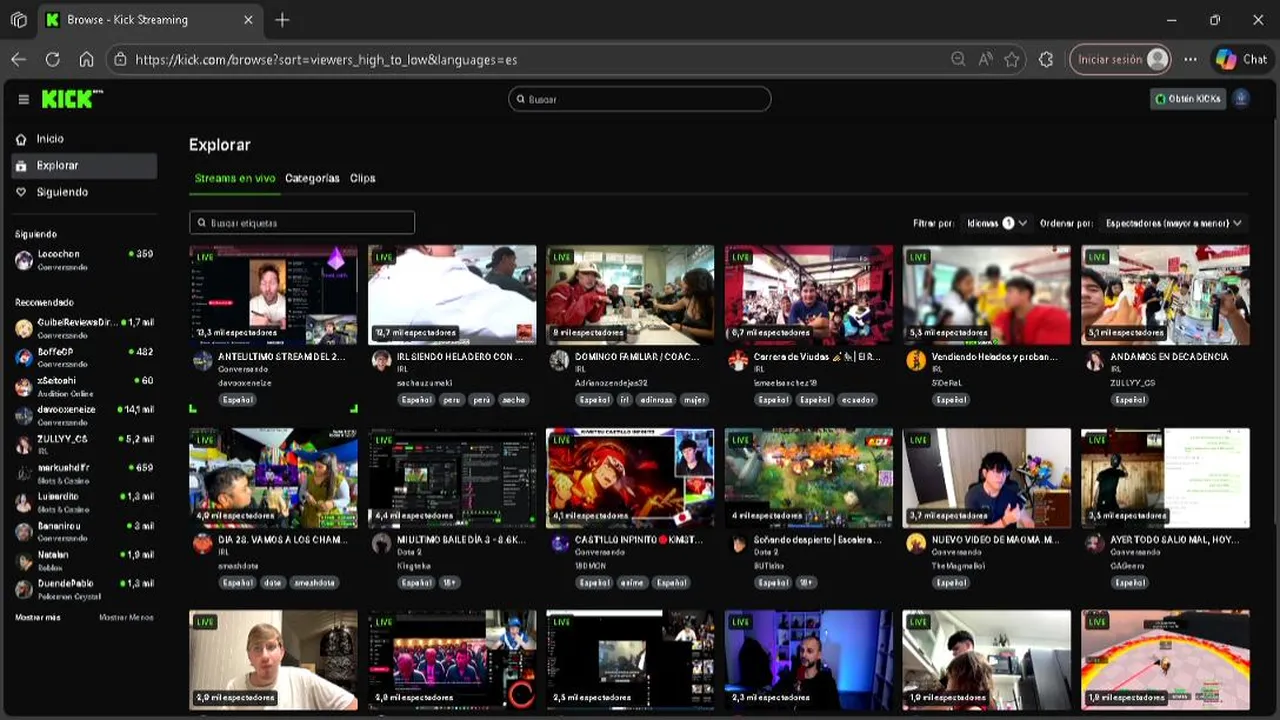
Task: Open stream thumbnail with 13,3 mil espectadores
Action: click(x=273, y=295)
